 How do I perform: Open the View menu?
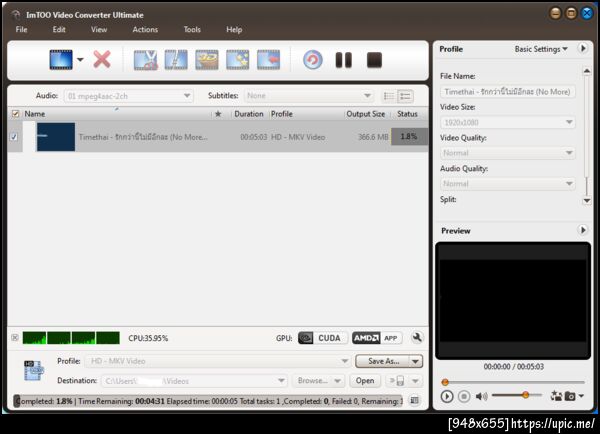[99, 29]
